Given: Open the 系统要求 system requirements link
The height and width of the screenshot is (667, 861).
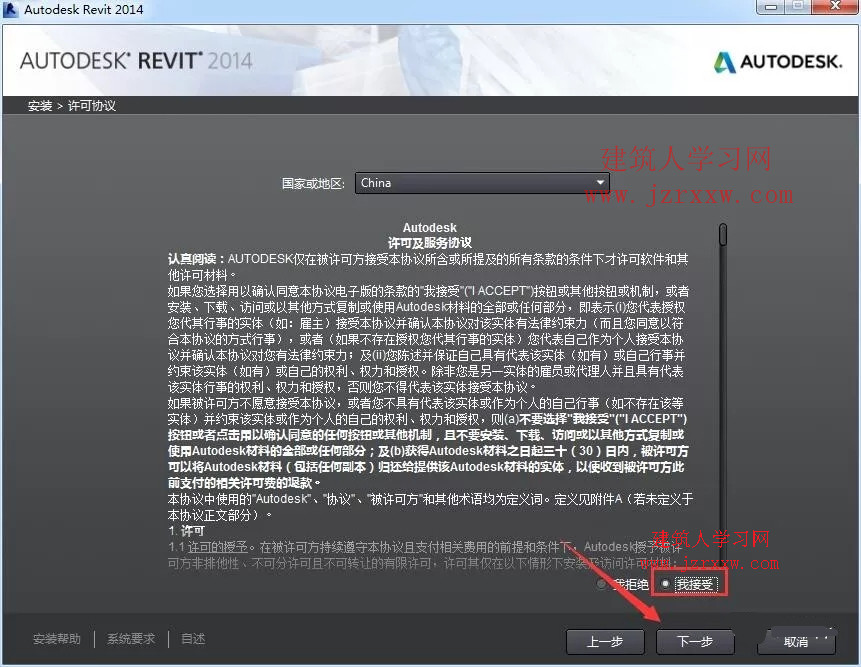Looking at the screenshot, I should tap(131, 639).
